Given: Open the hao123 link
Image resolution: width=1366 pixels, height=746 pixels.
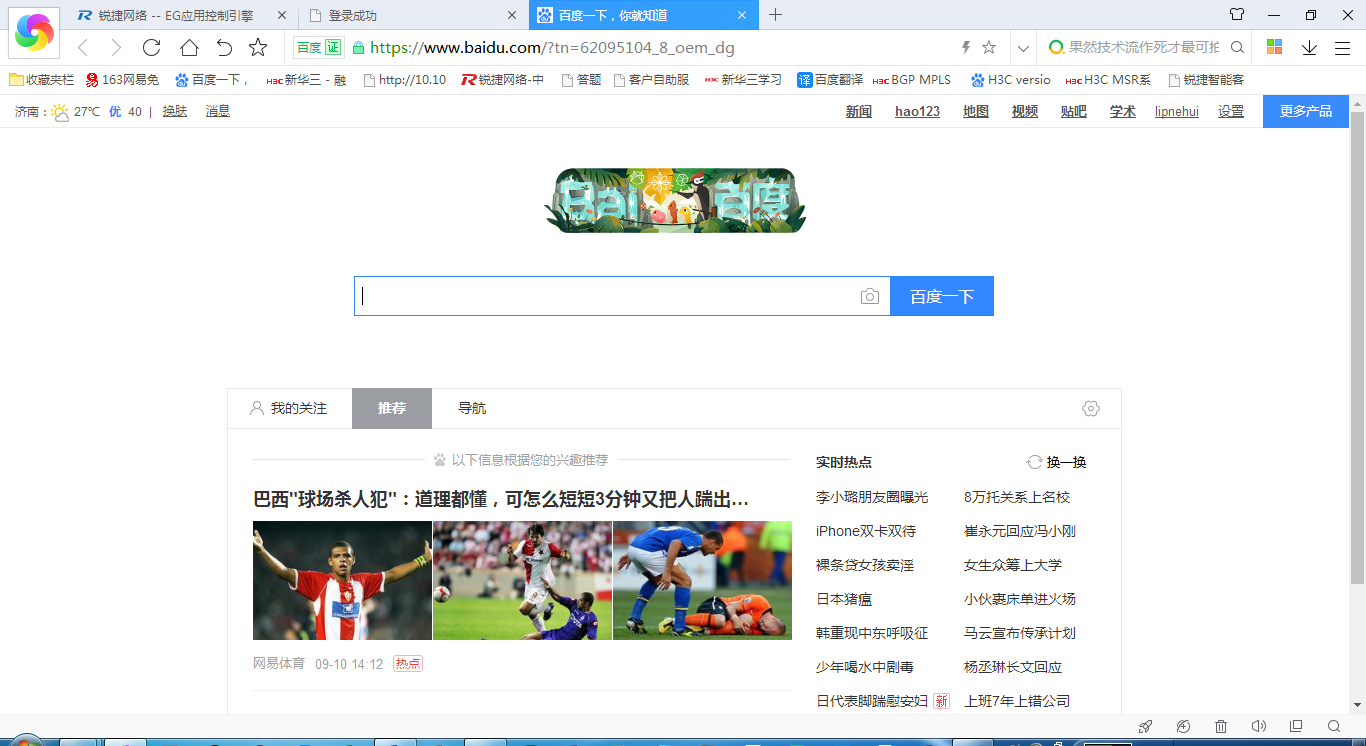Looking at the screenshot, I should click(917, 111).
